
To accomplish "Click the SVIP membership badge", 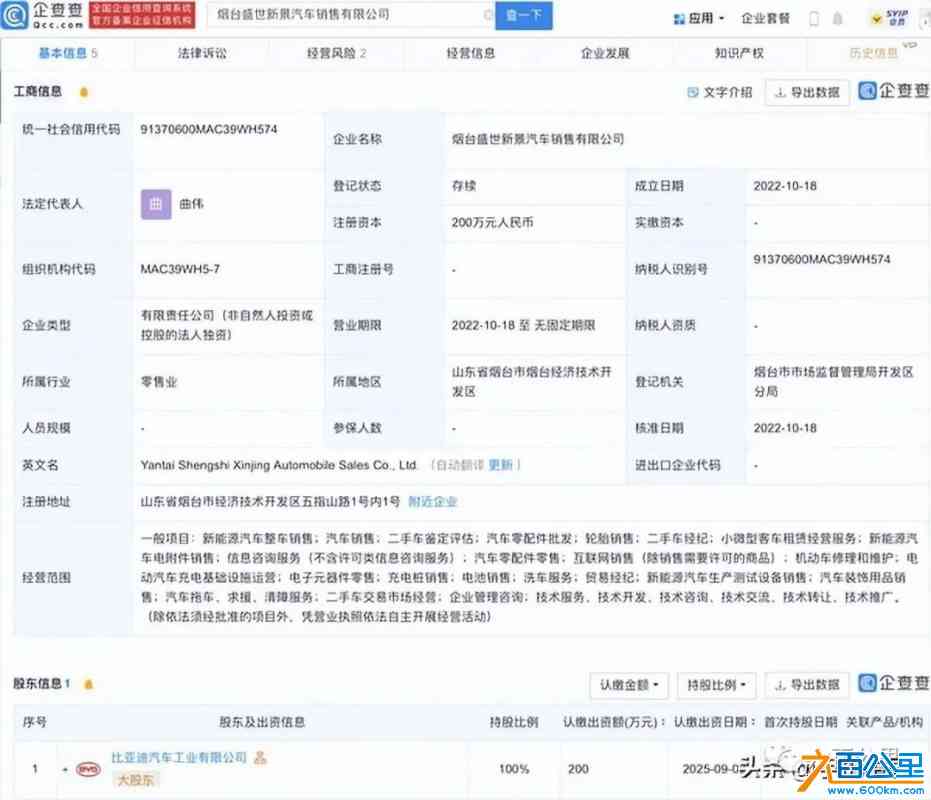I will pyautogui.click(x=889, y=18).
